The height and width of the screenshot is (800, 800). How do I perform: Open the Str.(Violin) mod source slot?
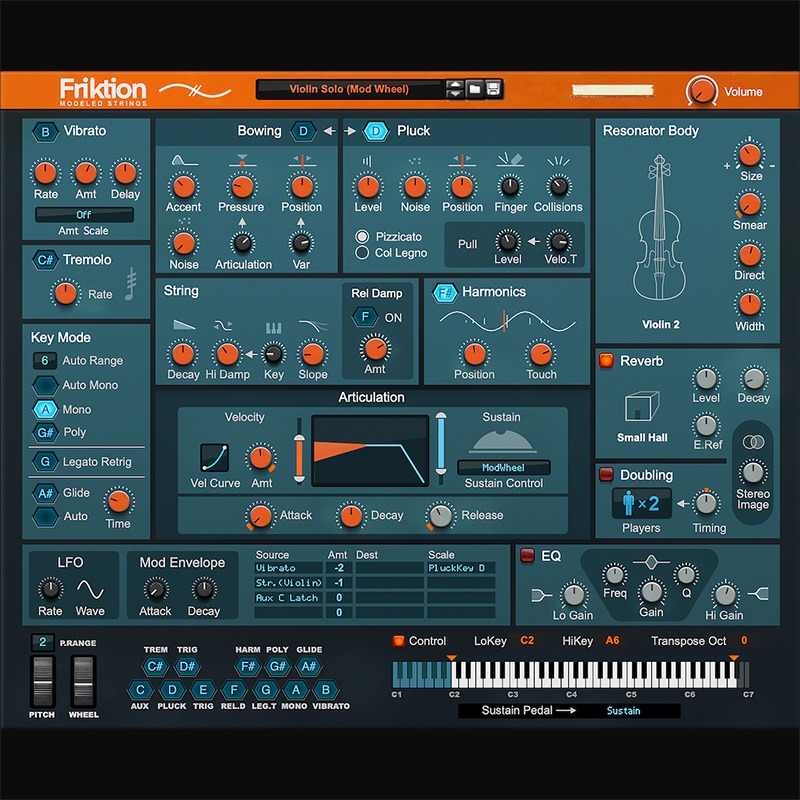(288, 583)
